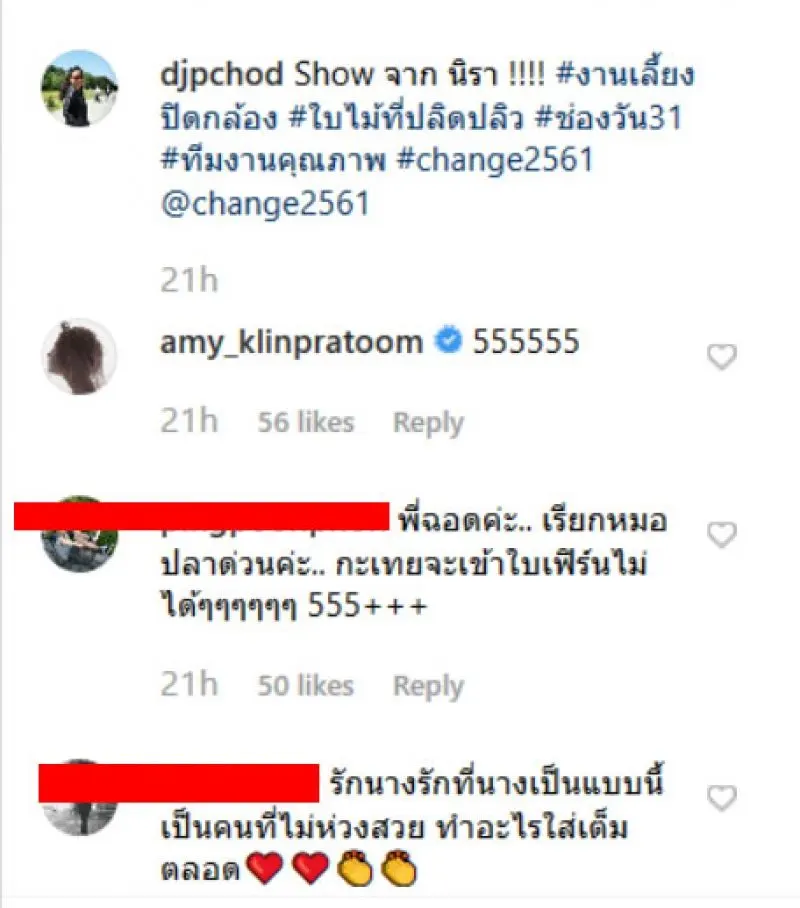The height and width of the screenshot is (908, 800).
Task: Open hashtag #ใบไม้ที่ปลิดปลิว
Action: [406, 118]
